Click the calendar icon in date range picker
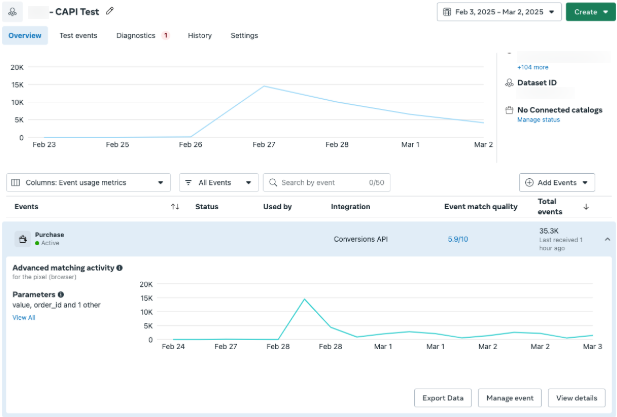Screen dimensions: 617x417 447,12
